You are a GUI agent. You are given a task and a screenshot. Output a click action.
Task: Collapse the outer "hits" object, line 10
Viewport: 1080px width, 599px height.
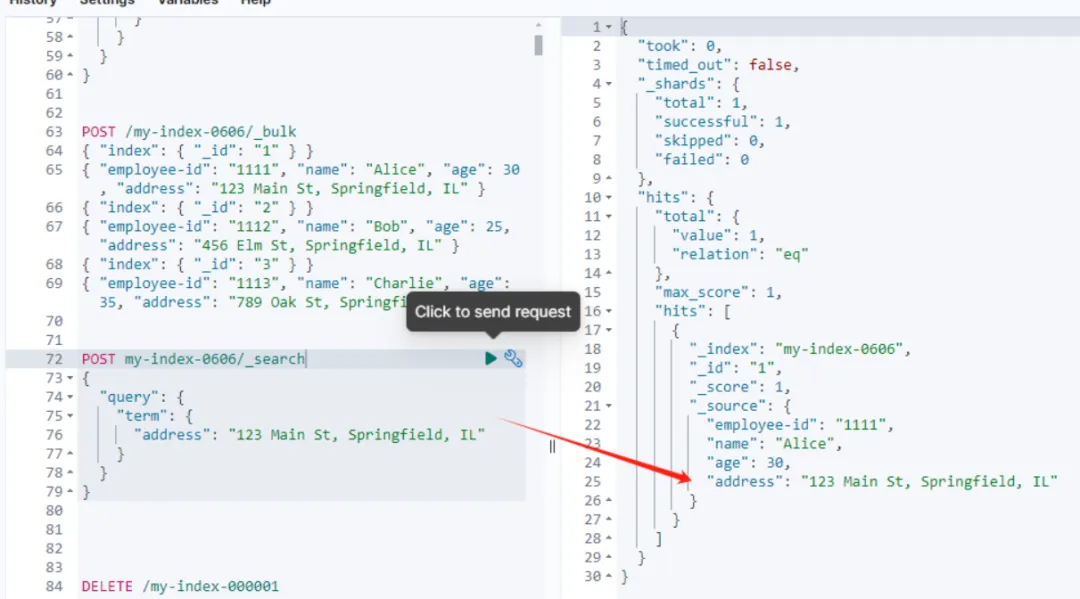point(609,198)
